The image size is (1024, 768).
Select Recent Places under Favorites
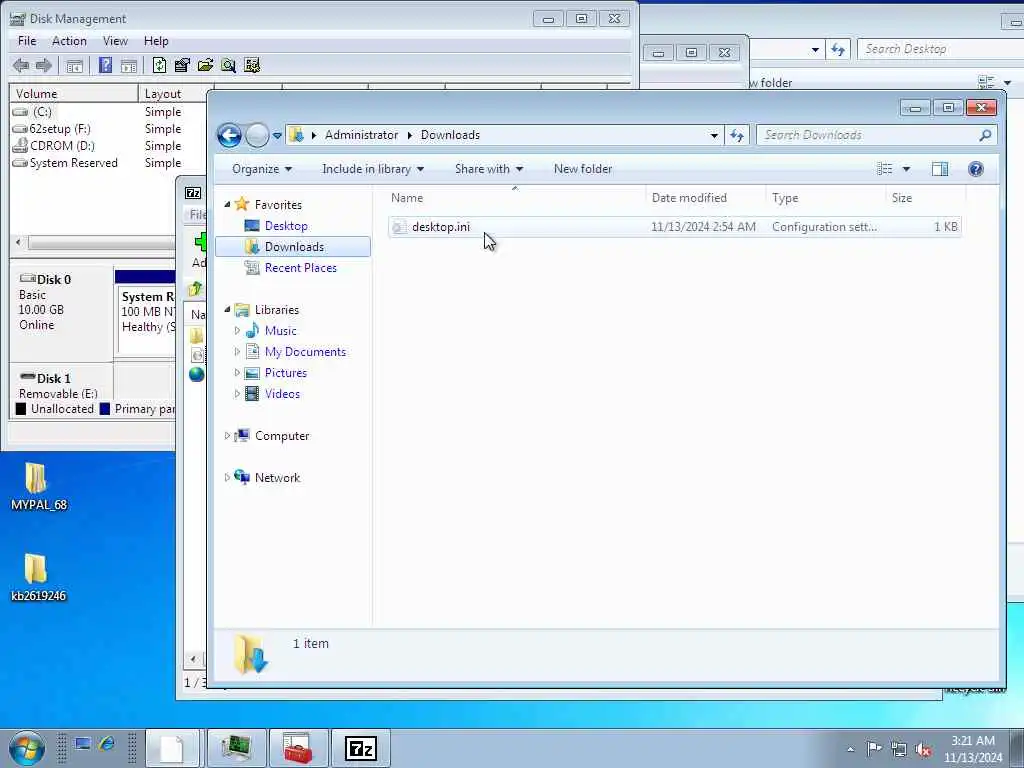tap(300, 268)
